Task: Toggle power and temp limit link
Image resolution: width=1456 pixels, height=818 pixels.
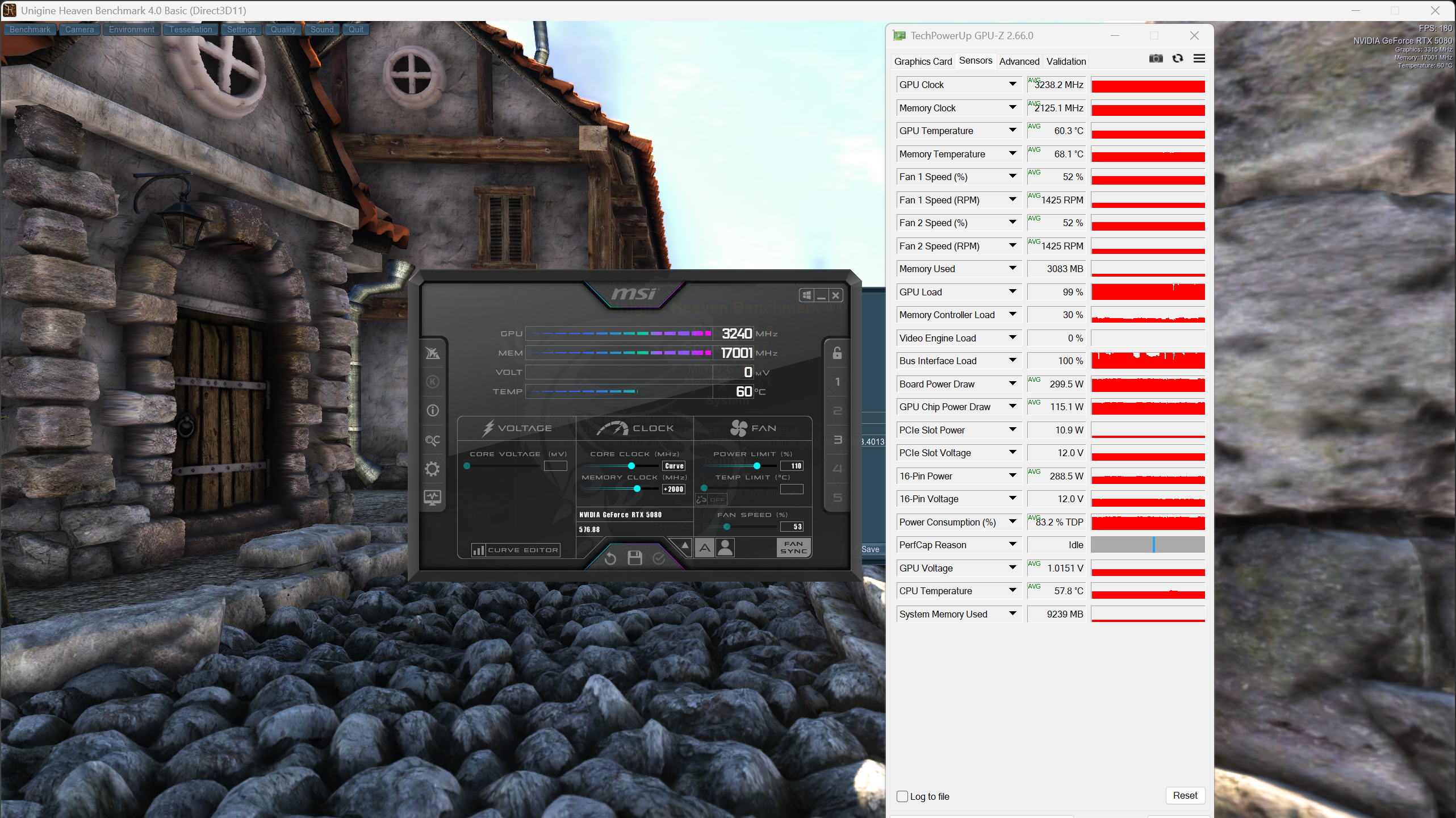Action: pos(710,500)
